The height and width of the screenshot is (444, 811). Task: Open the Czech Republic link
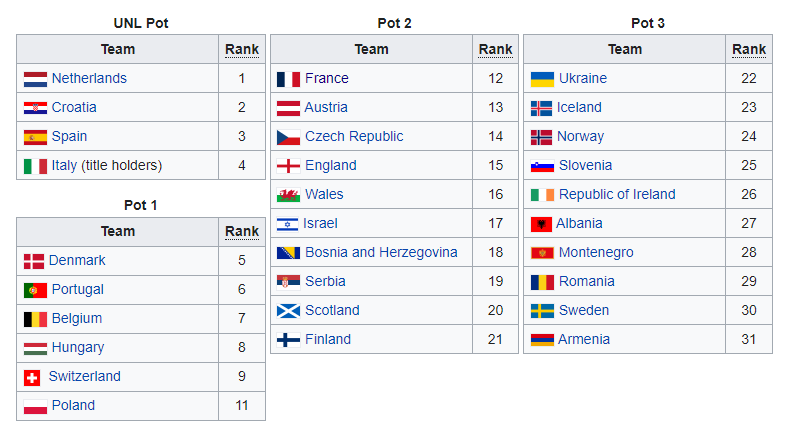click(x=354, y=136)
